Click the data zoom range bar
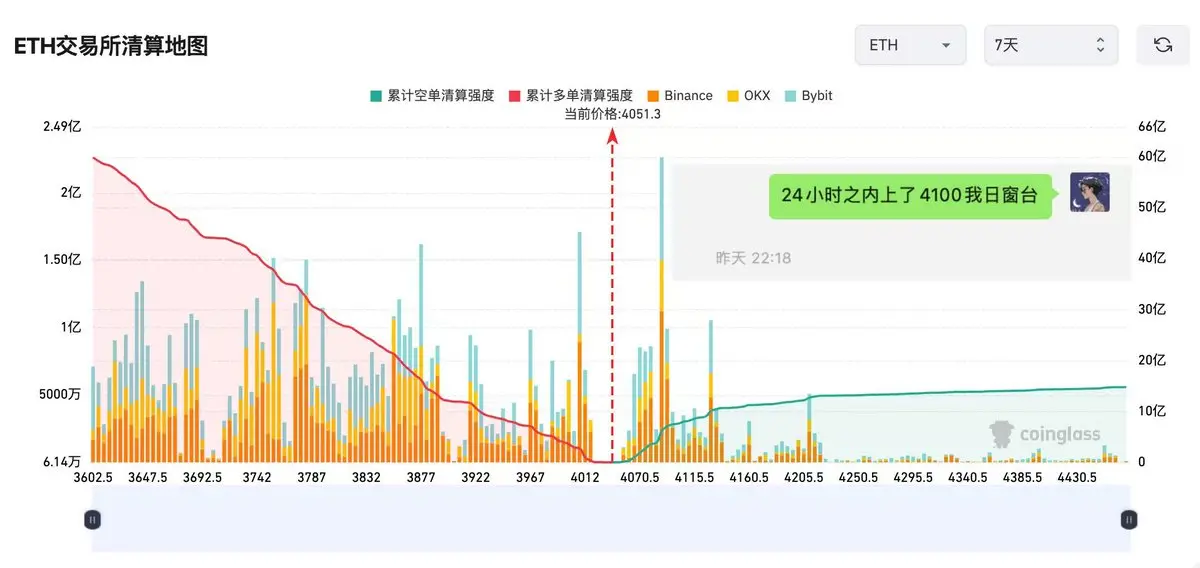Image resolution: width=1200 pixels, height=568 pixels. tap(610, 518)
